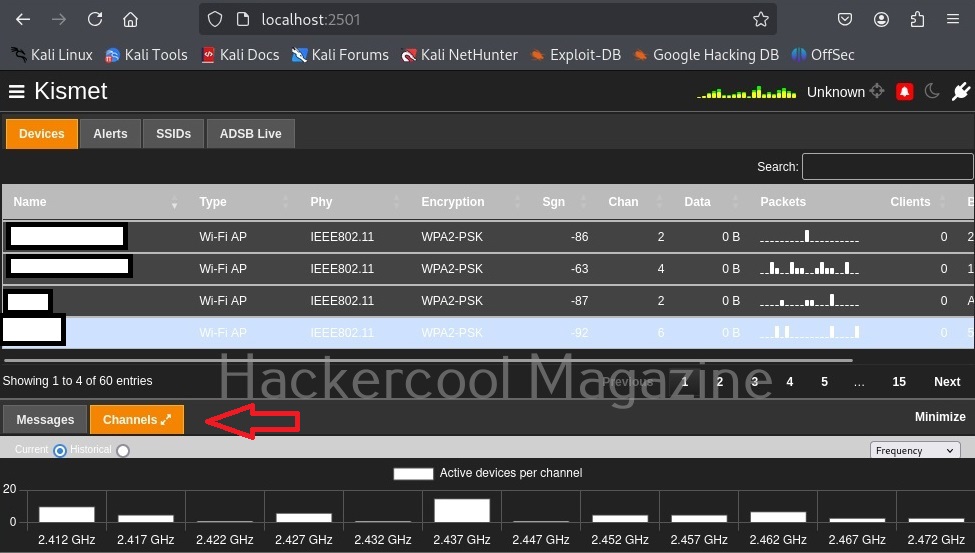Open the Exploit-DB bookmark
Viewport: 975px width, 553px height.
(575, 55)
